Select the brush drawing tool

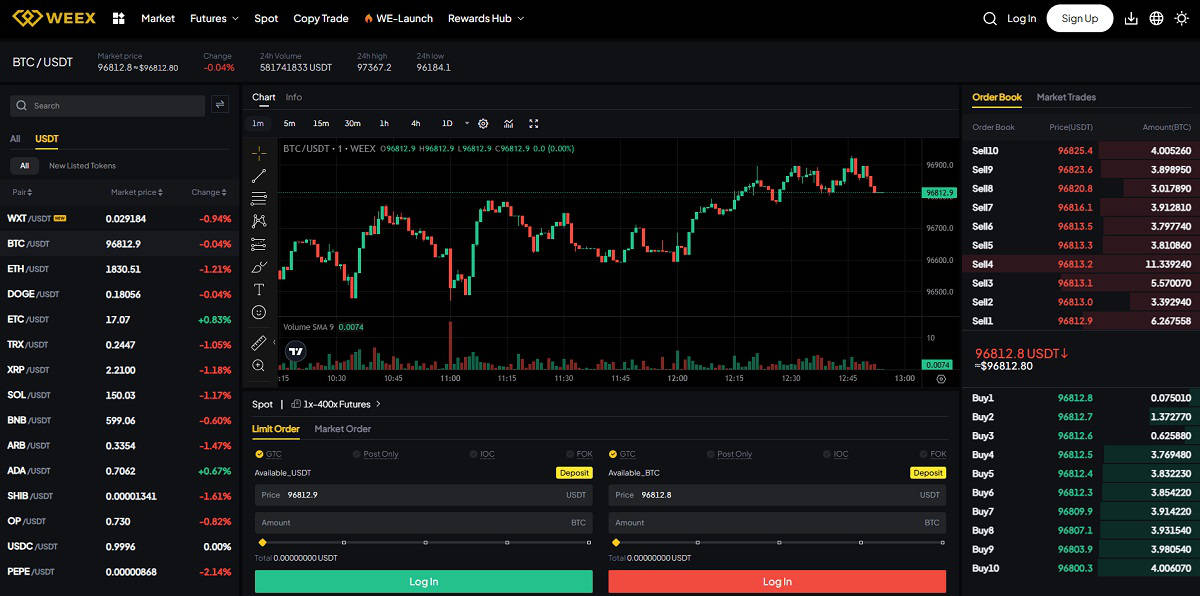point(259,267)
